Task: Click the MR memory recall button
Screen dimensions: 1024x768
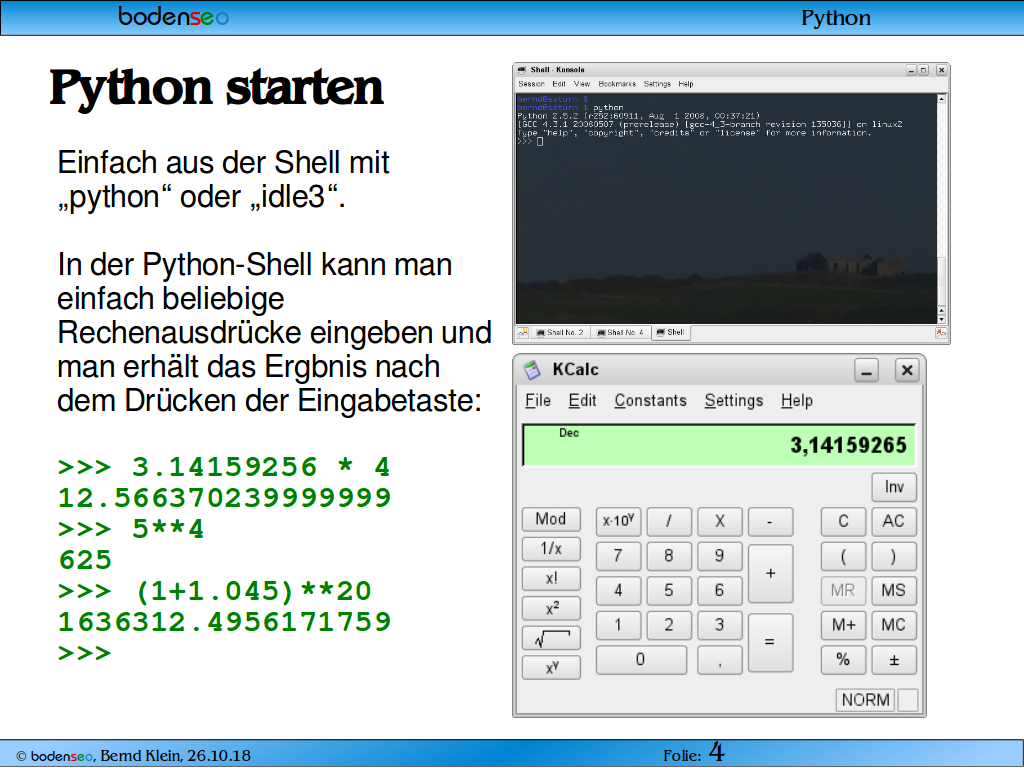Action: pos(843,590)
